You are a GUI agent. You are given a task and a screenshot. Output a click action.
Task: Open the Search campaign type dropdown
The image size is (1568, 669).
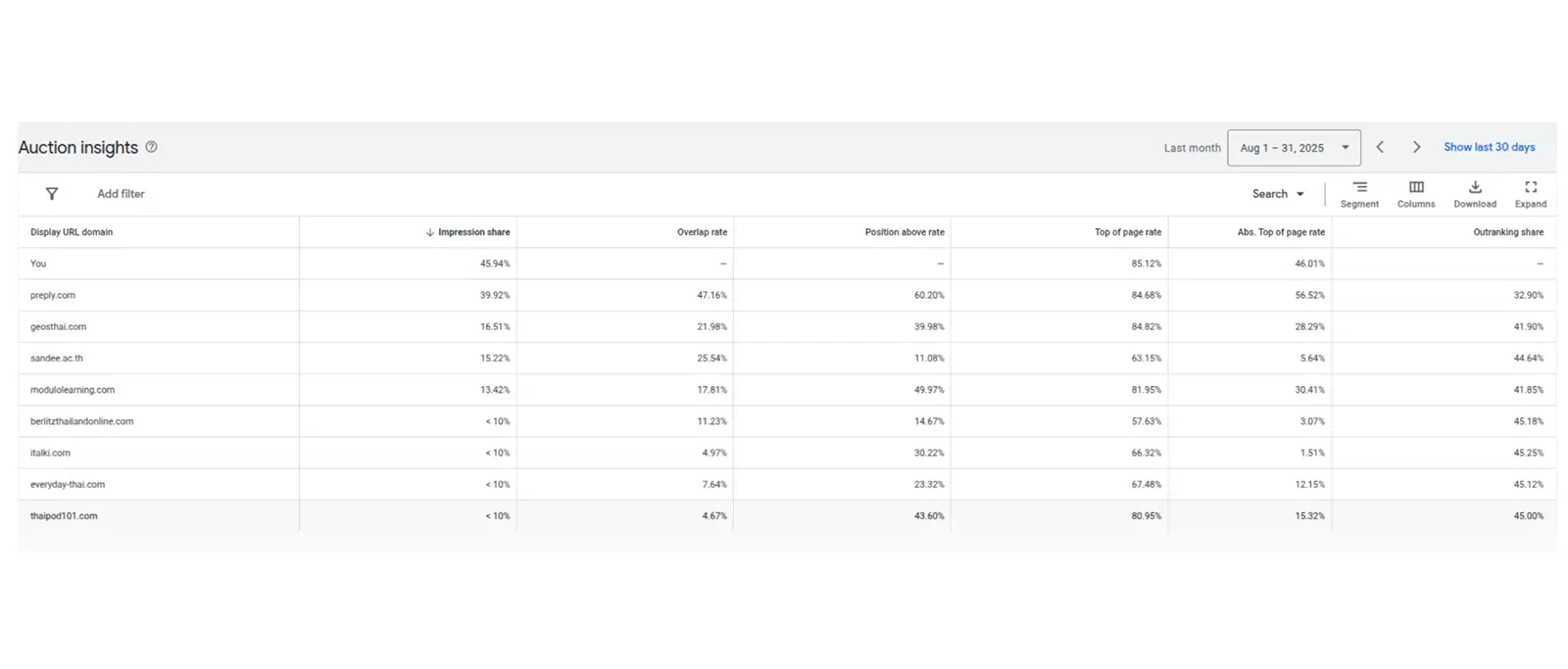tap(1278, 194)
